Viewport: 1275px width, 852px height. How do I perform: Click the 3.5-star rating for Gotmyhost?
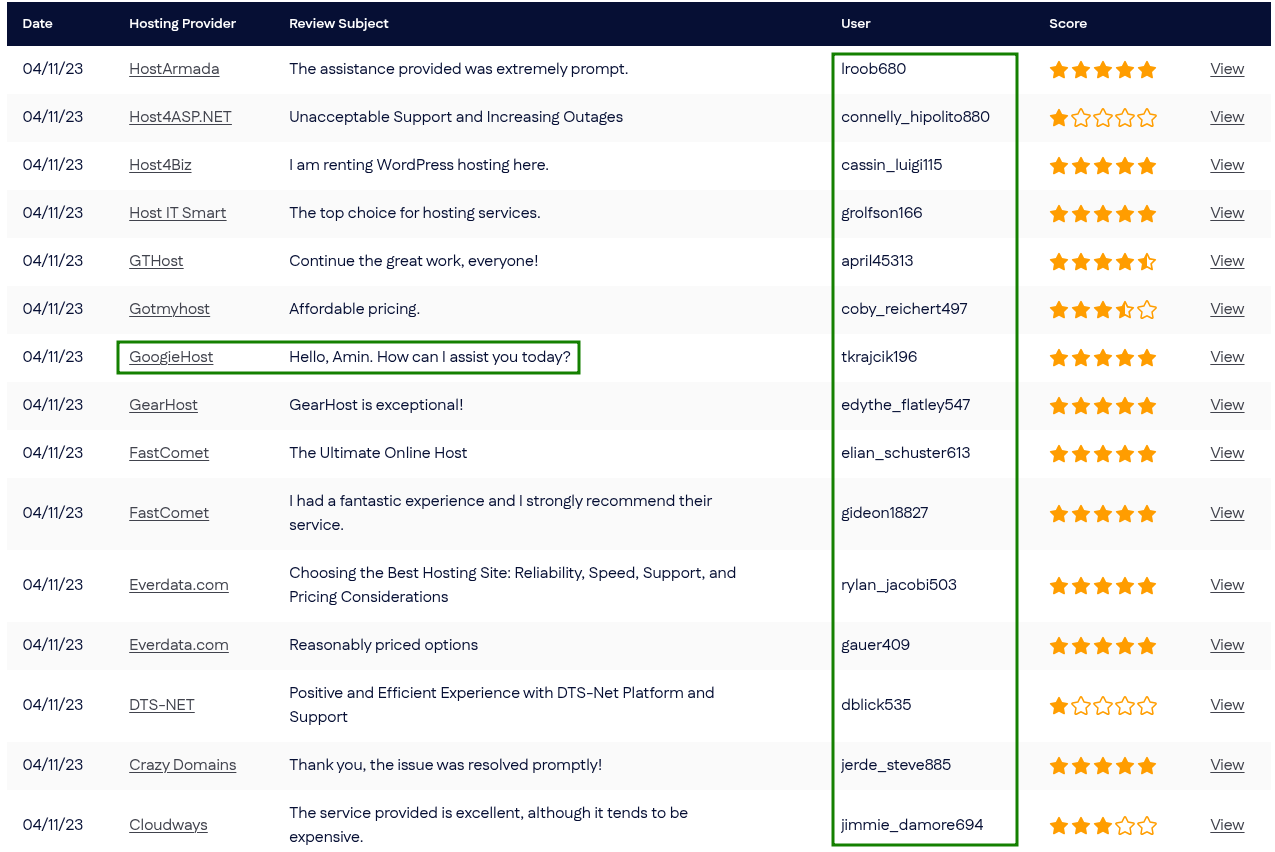tap(1103, 310)
